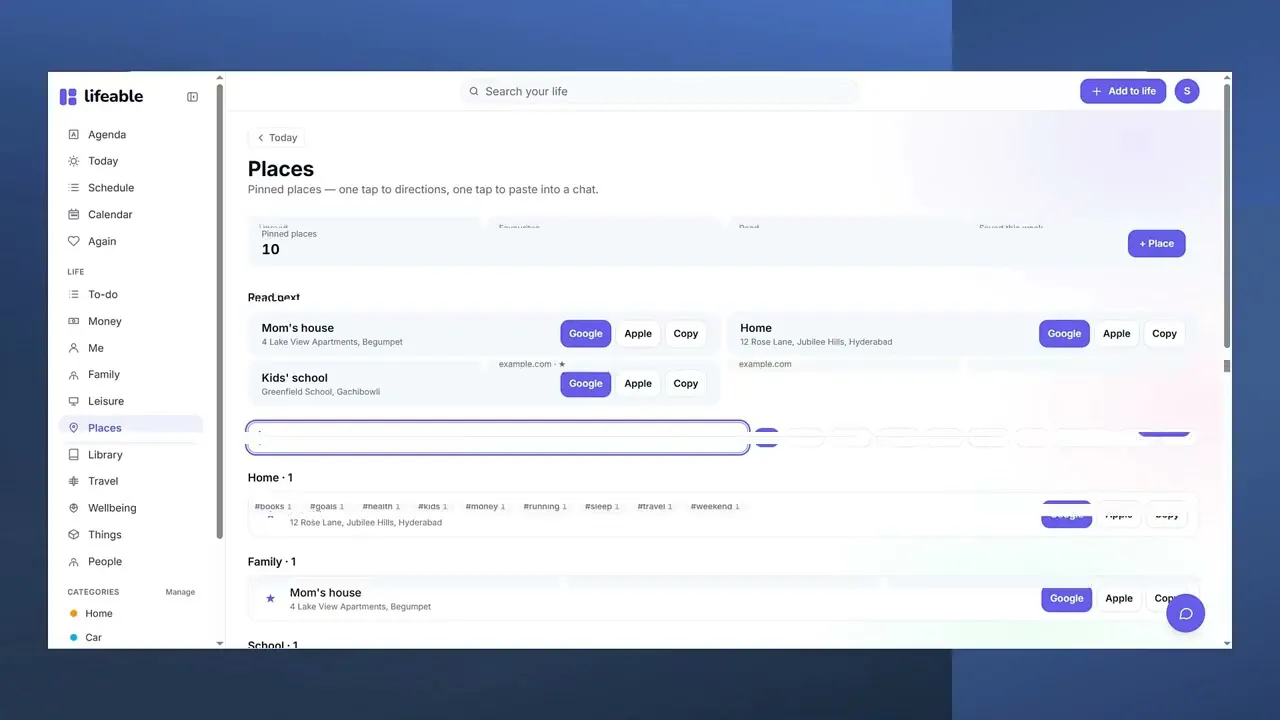Select the highlighted Places sidebar item
The width and height of the screenshot is (1280, 720).
click(131, 428)
